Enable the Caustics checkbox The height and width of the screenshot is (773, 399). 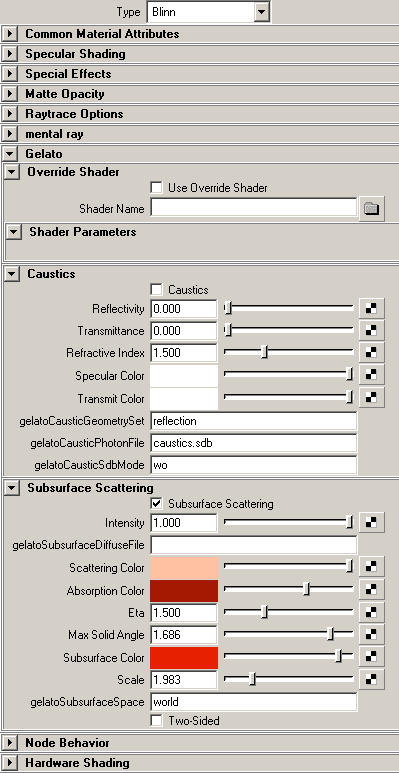coord(156,289)
